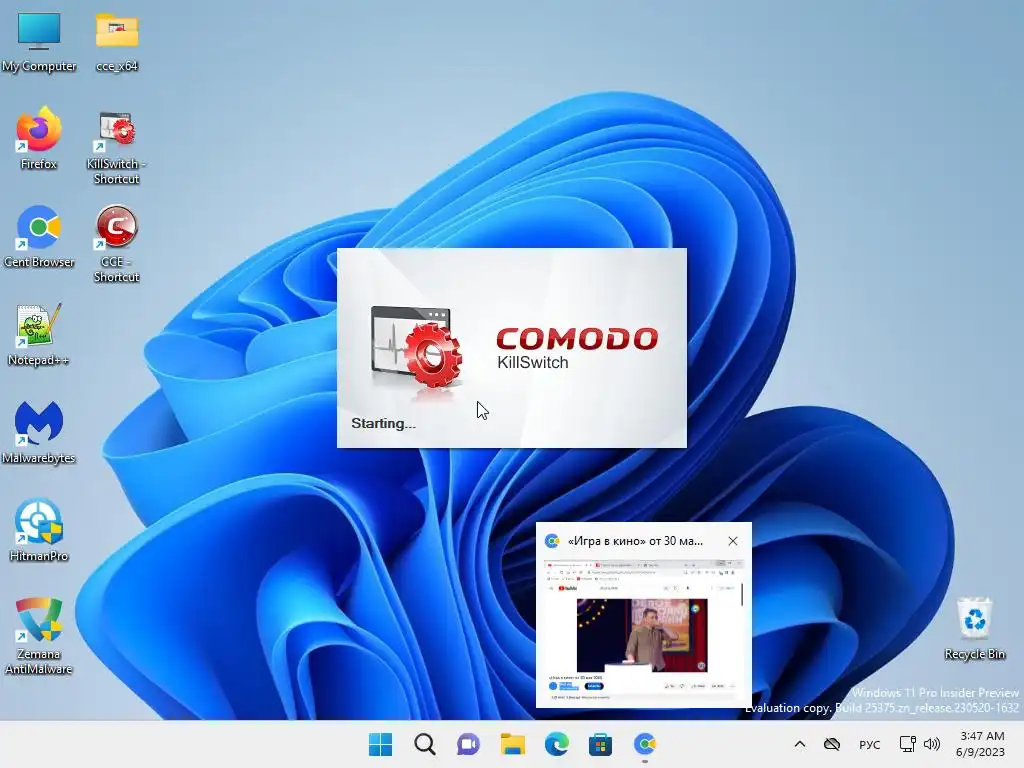The width and height of the screenshot is (1024, 768).
Task: Open the Windows Start menu
Action: click(380, 744)
